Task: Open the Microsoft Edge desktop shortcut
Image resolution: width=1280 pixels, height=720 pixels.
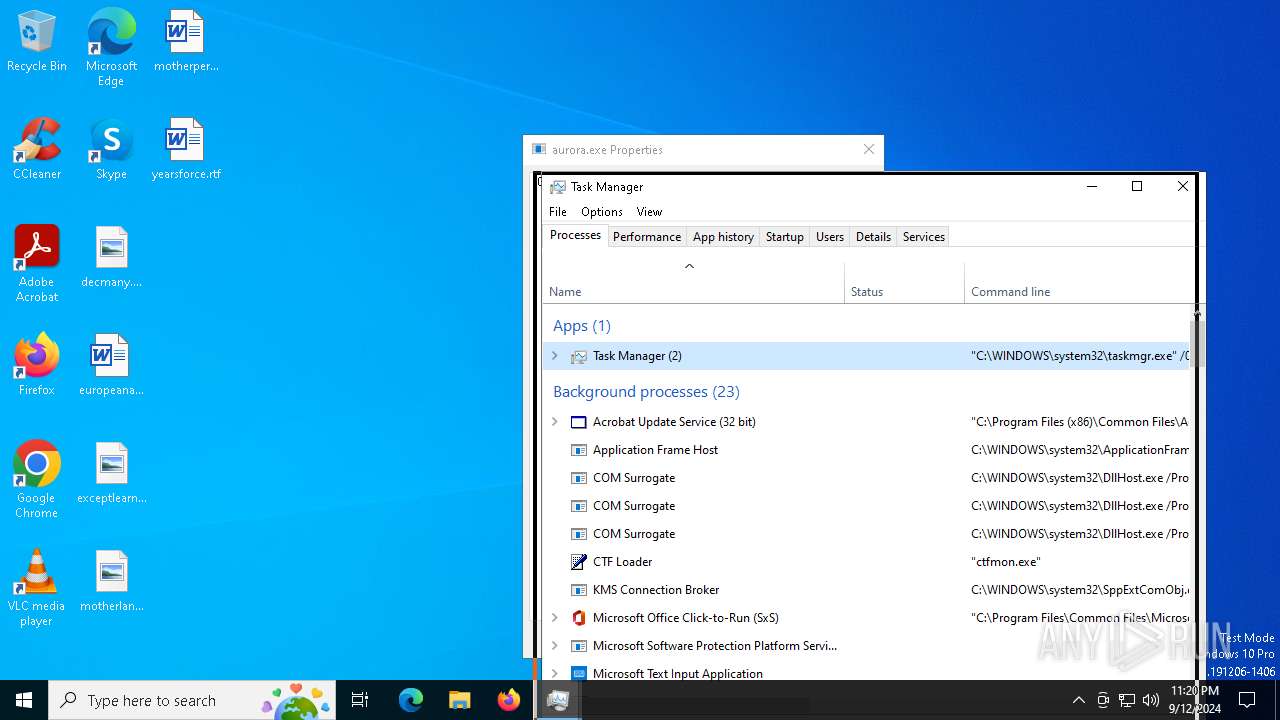Action: pos(111,48)
